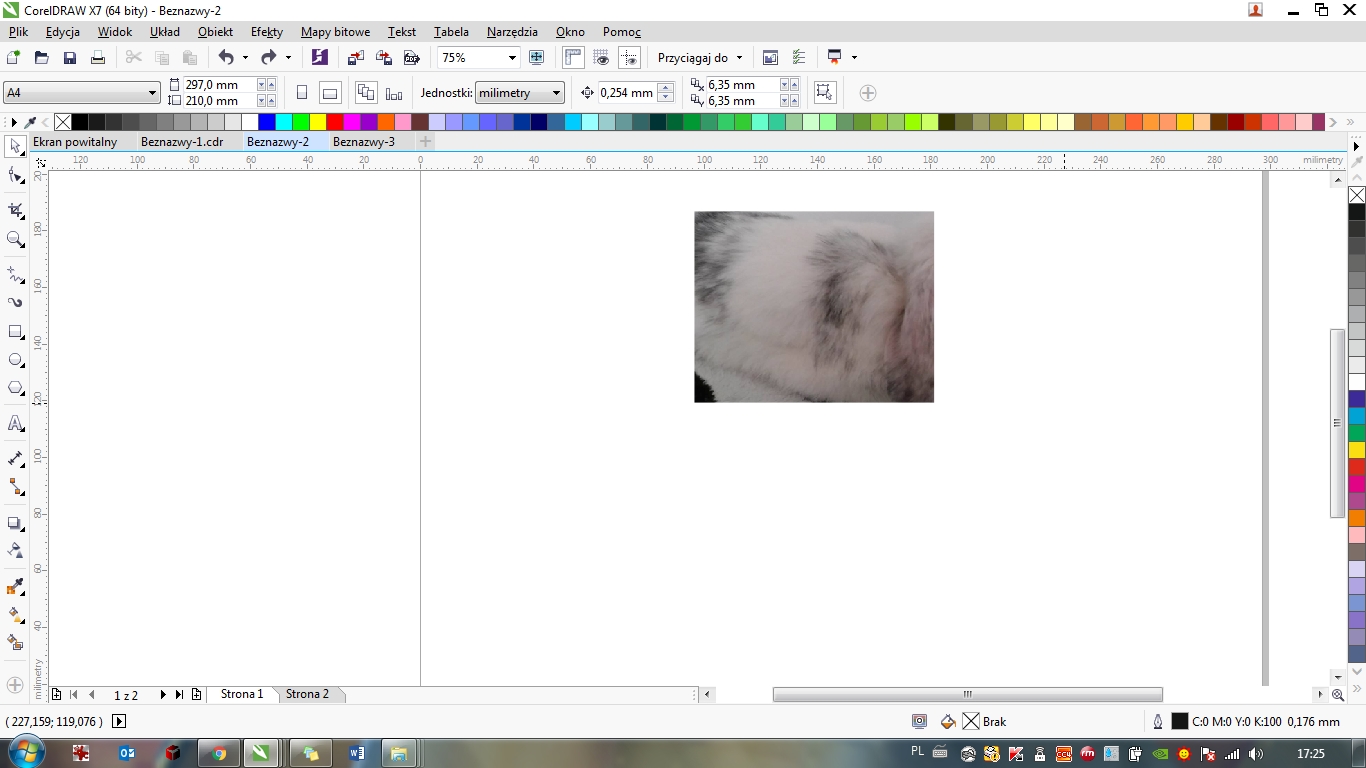Click the Przyciągaj do button
The image size is (1366, 768).
699,58
